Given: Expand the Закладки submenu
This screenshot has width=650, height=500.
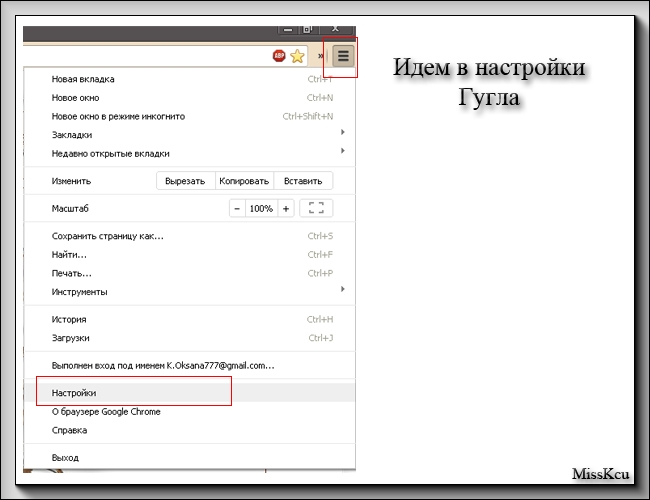Looking at the screenshot, I should coord(190,135).
